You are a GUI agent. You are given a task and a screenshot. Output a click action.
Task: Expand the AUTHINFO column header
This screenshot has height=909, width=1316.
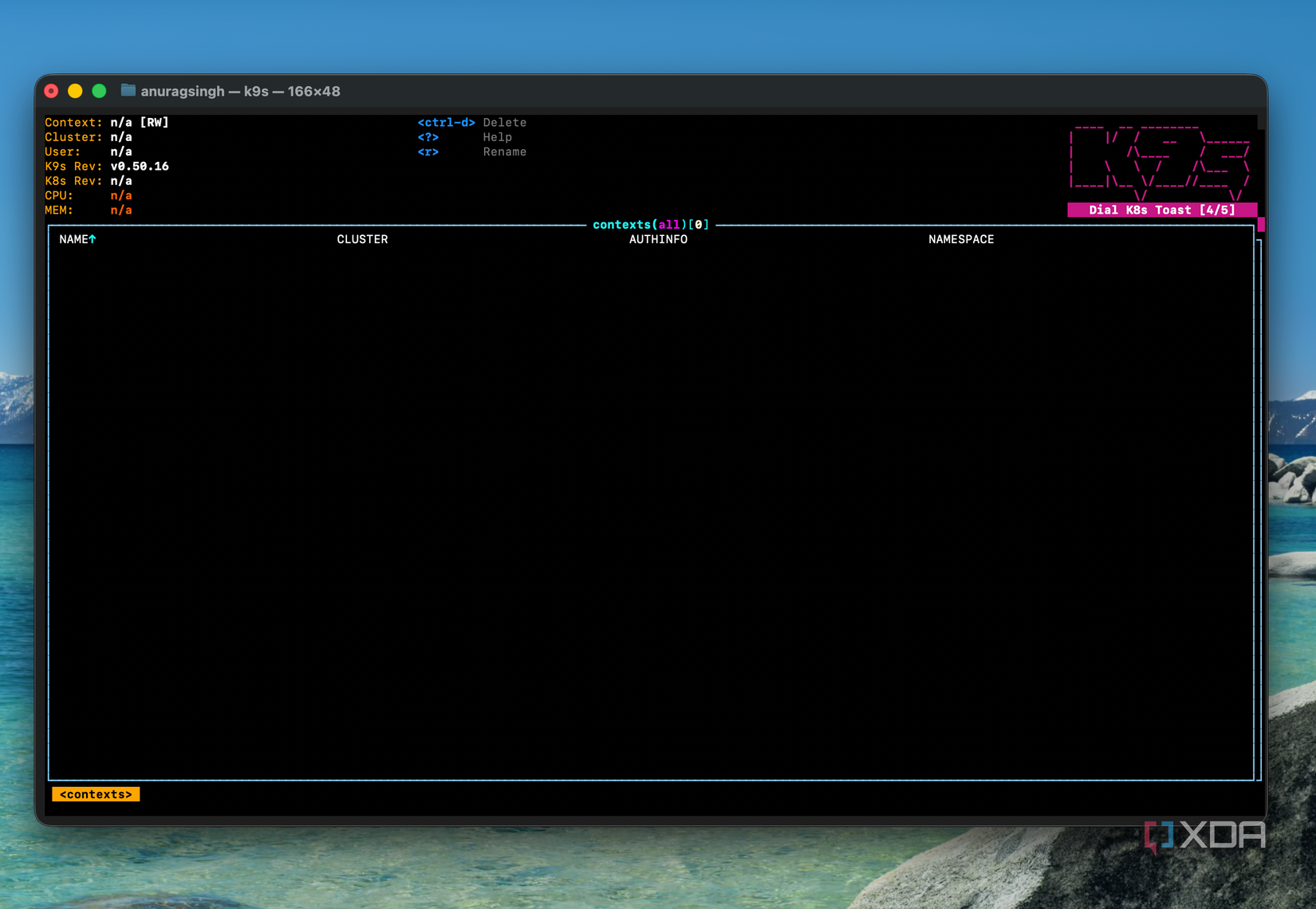(658, 239)
